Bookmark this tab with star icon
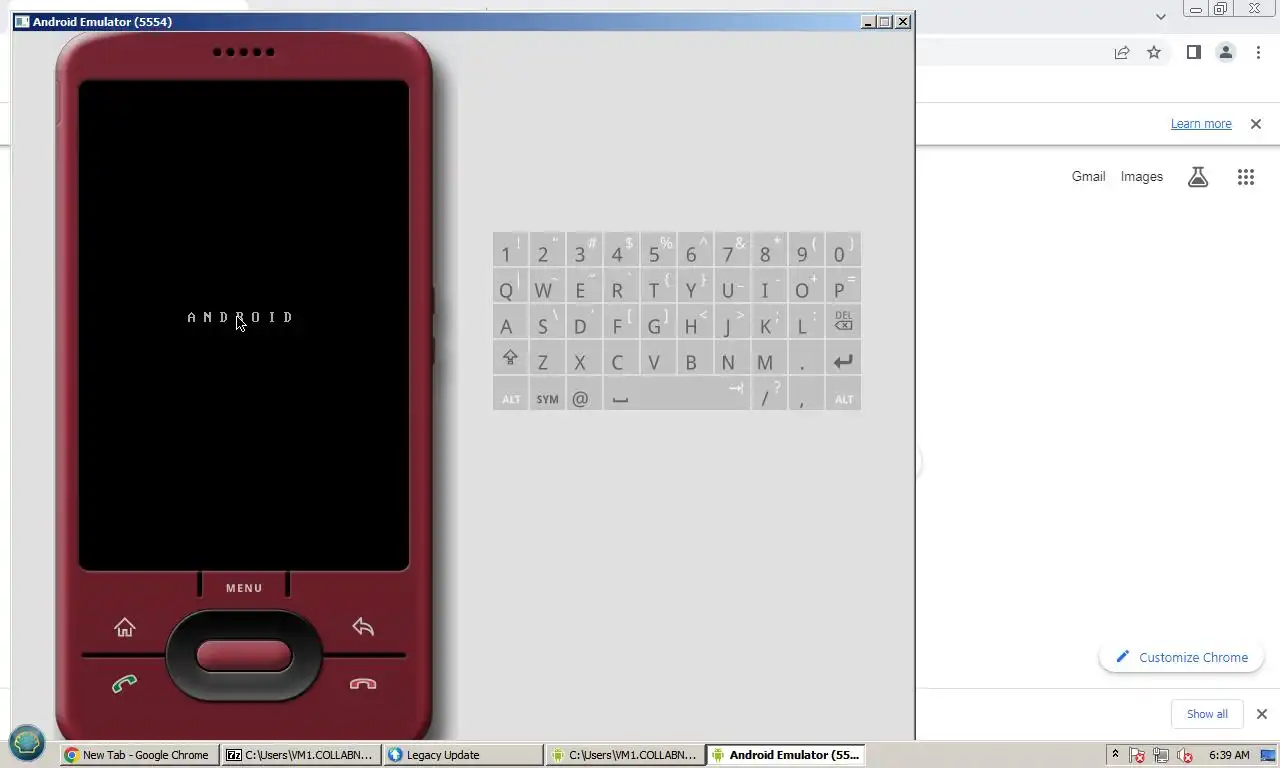The width and height of the screenshot is (1280, 768). pos(1154,52)
